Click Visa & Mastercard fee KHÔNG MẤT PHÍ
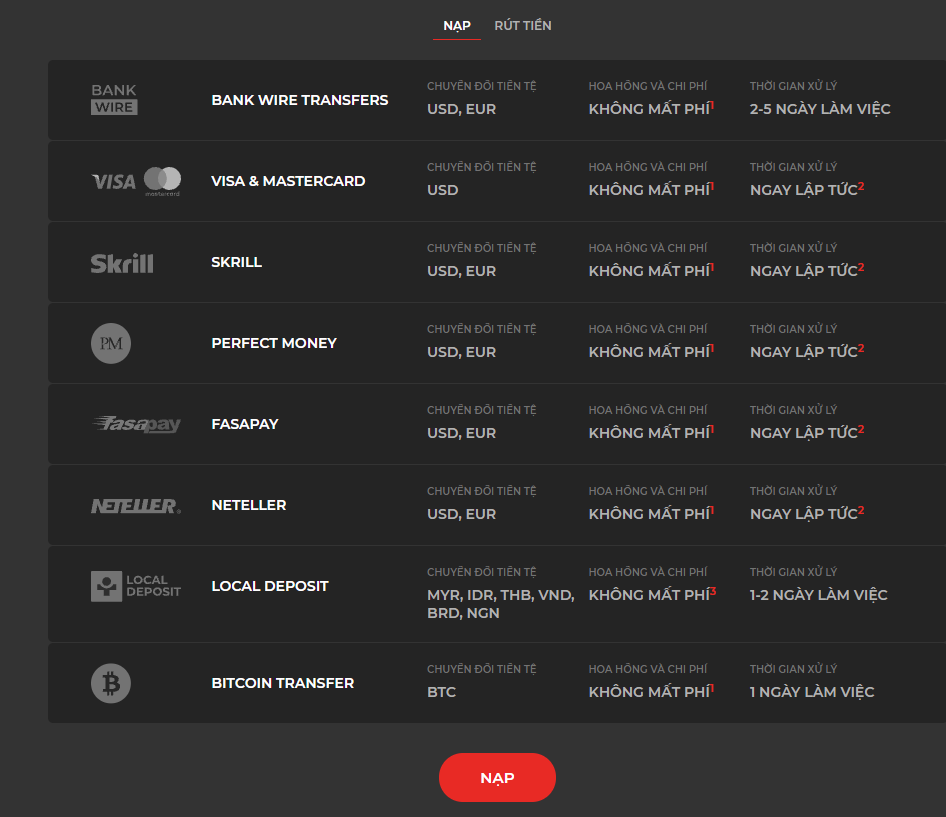The width and height of the screenshot is (946, 817). tap(652, 189)
